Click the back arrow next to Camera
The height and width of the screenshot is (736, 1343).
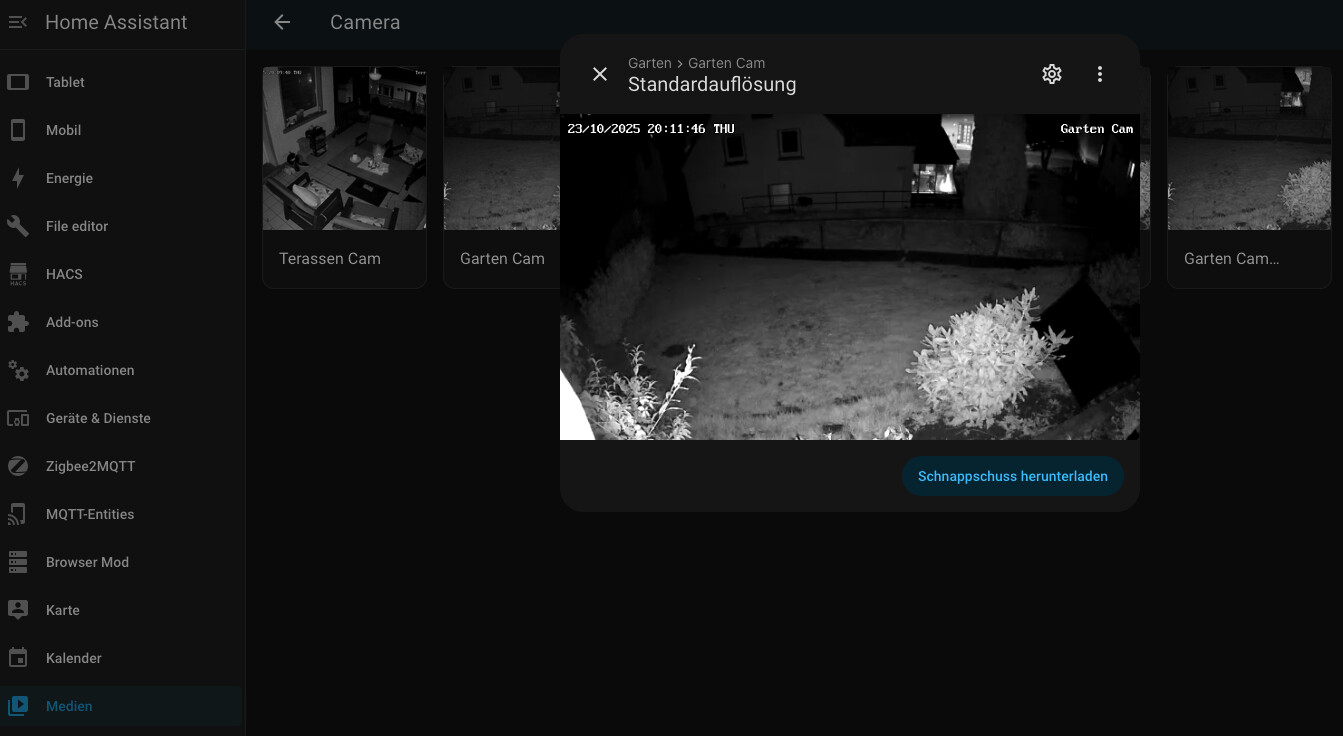point(282,22)
